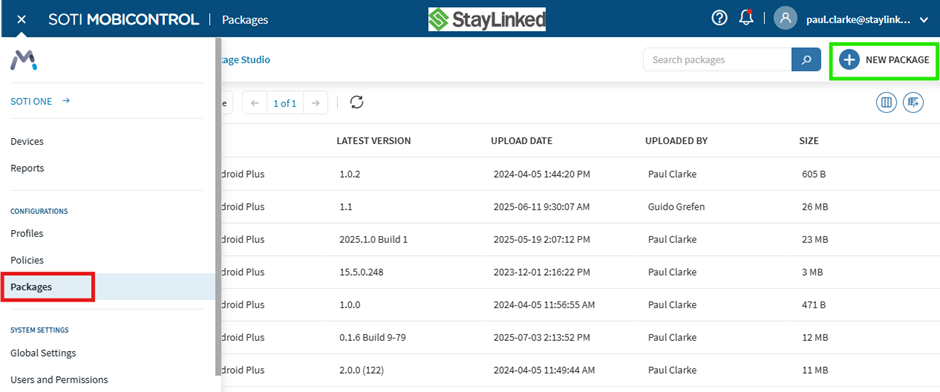
Task: Select version 15.5.0.248 cell
Action: tap(361, 272)
